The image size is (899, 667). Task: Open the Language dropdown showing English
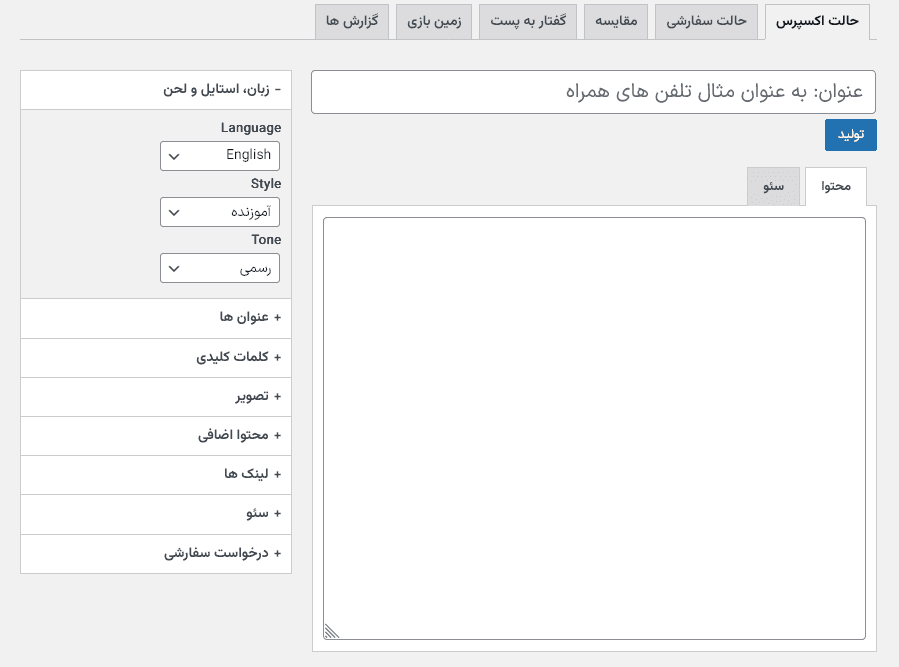click(220, 155)
